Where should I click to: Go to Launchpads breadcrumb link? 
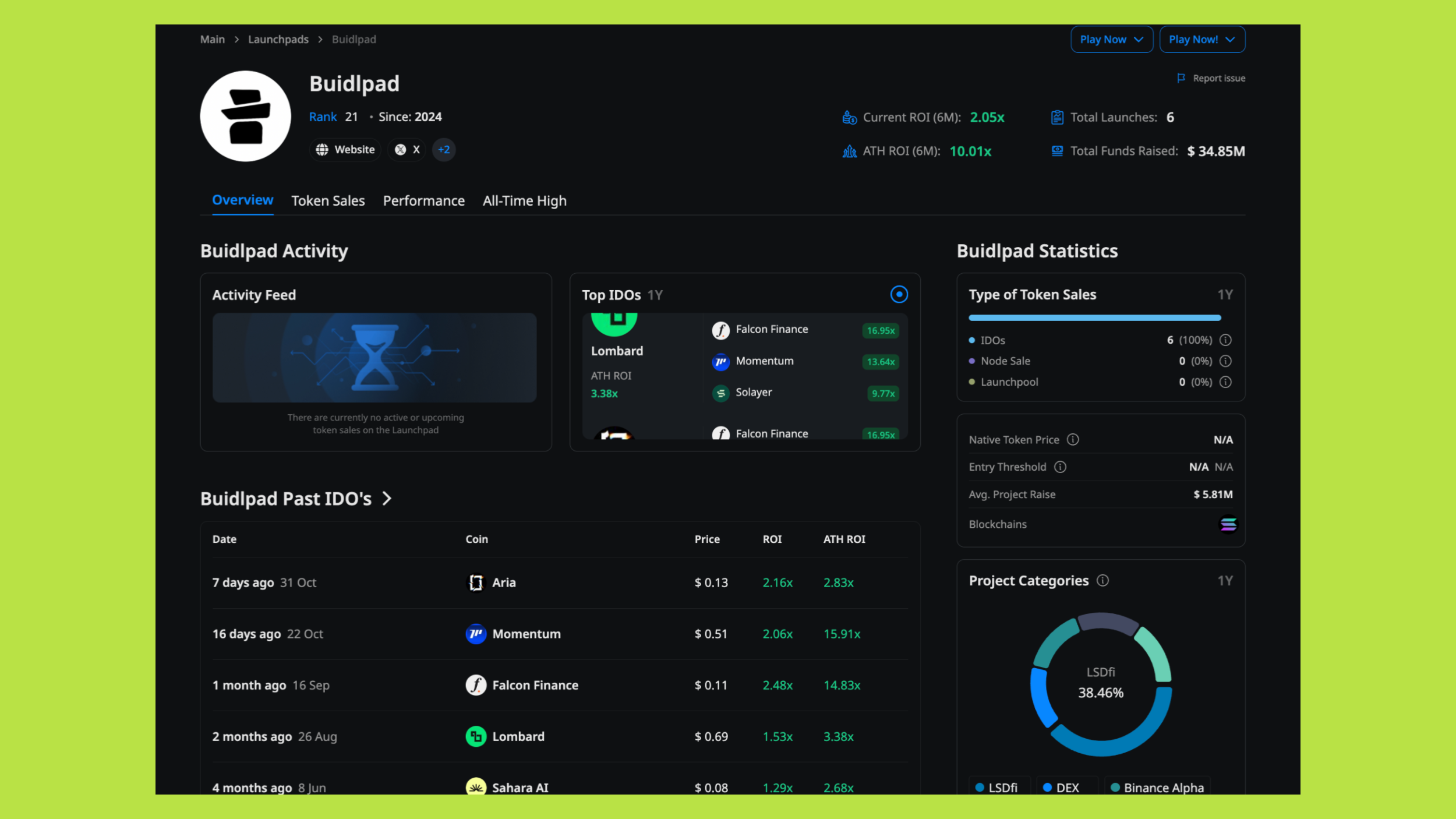point(278,40)
